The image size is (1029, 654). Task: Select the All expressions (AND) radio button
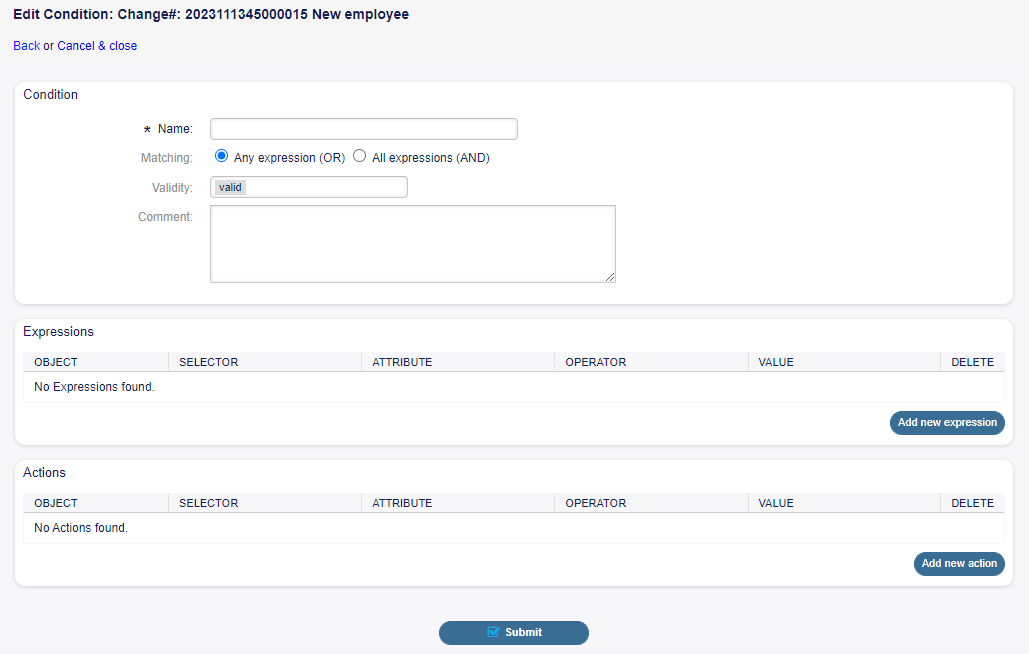pyautogui.click(x=360, y=157)
